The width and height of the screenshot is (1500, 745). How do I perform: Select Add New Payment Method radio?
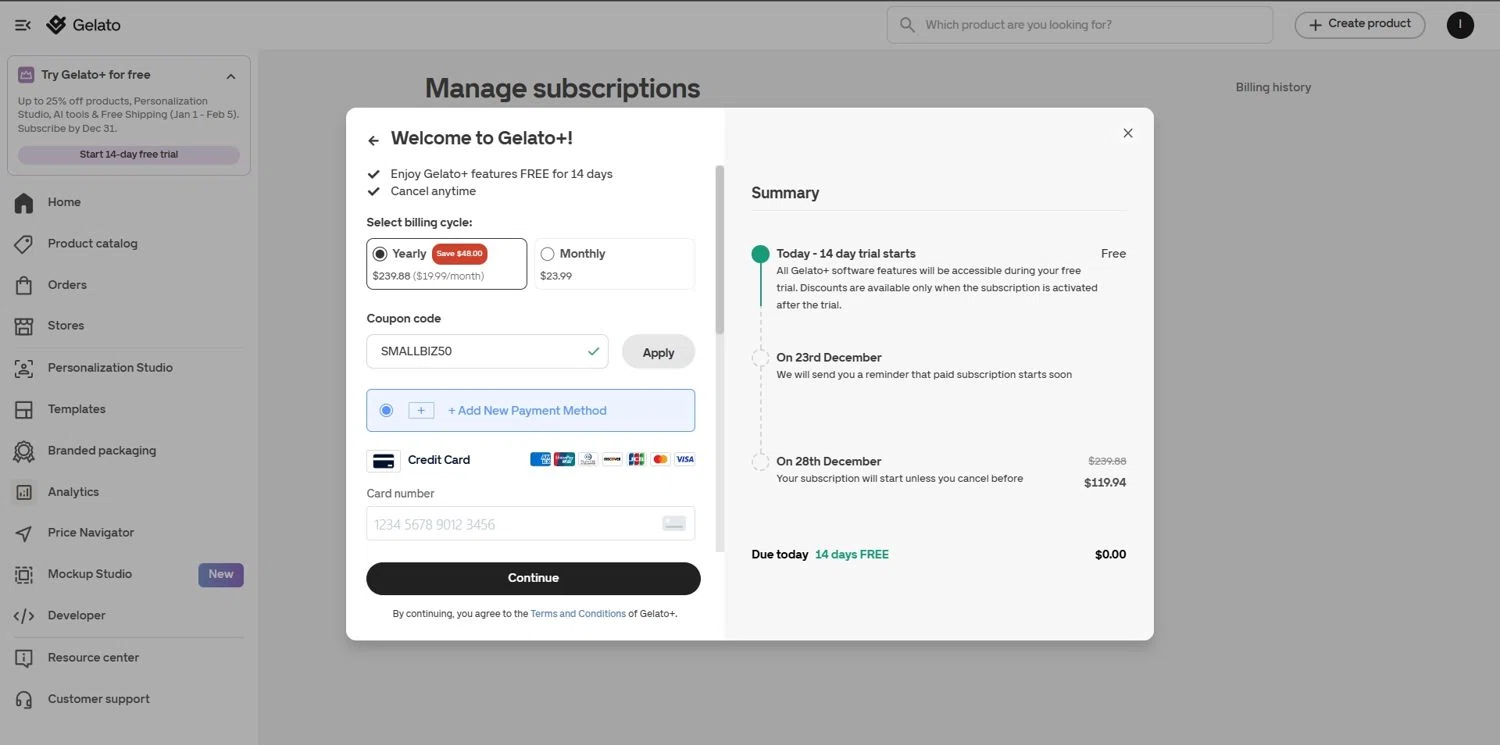386,411
